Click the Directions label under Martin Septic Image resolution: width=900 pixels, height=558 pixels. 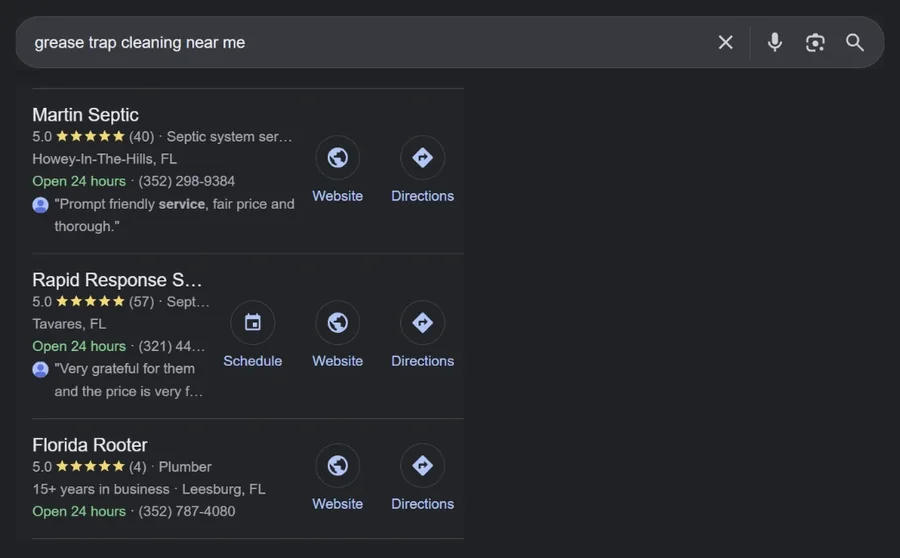(422, 196)
